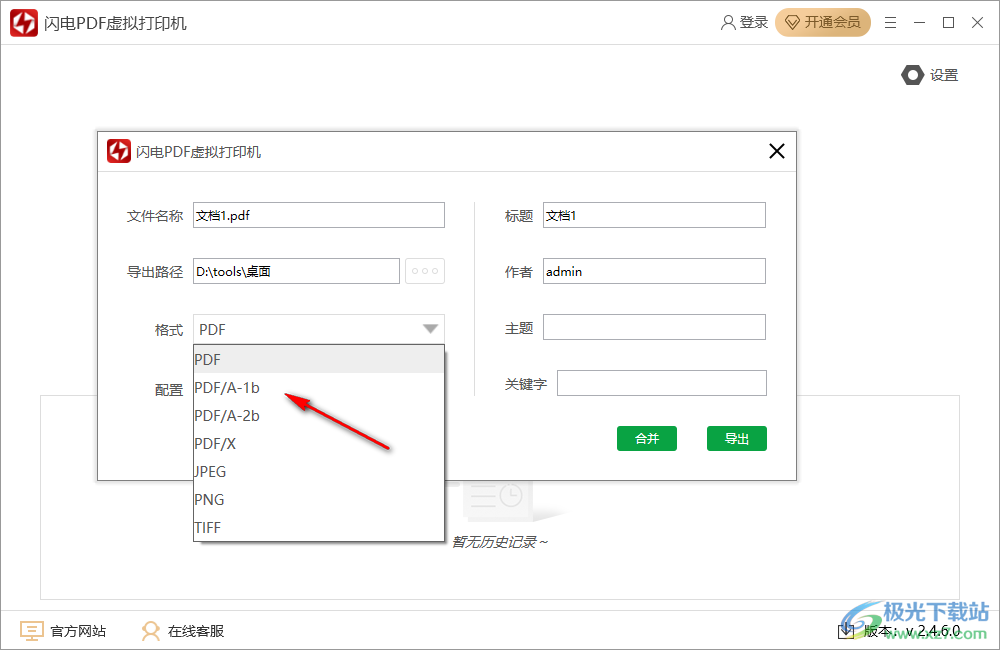Click the main window app logo

[24, 23]
